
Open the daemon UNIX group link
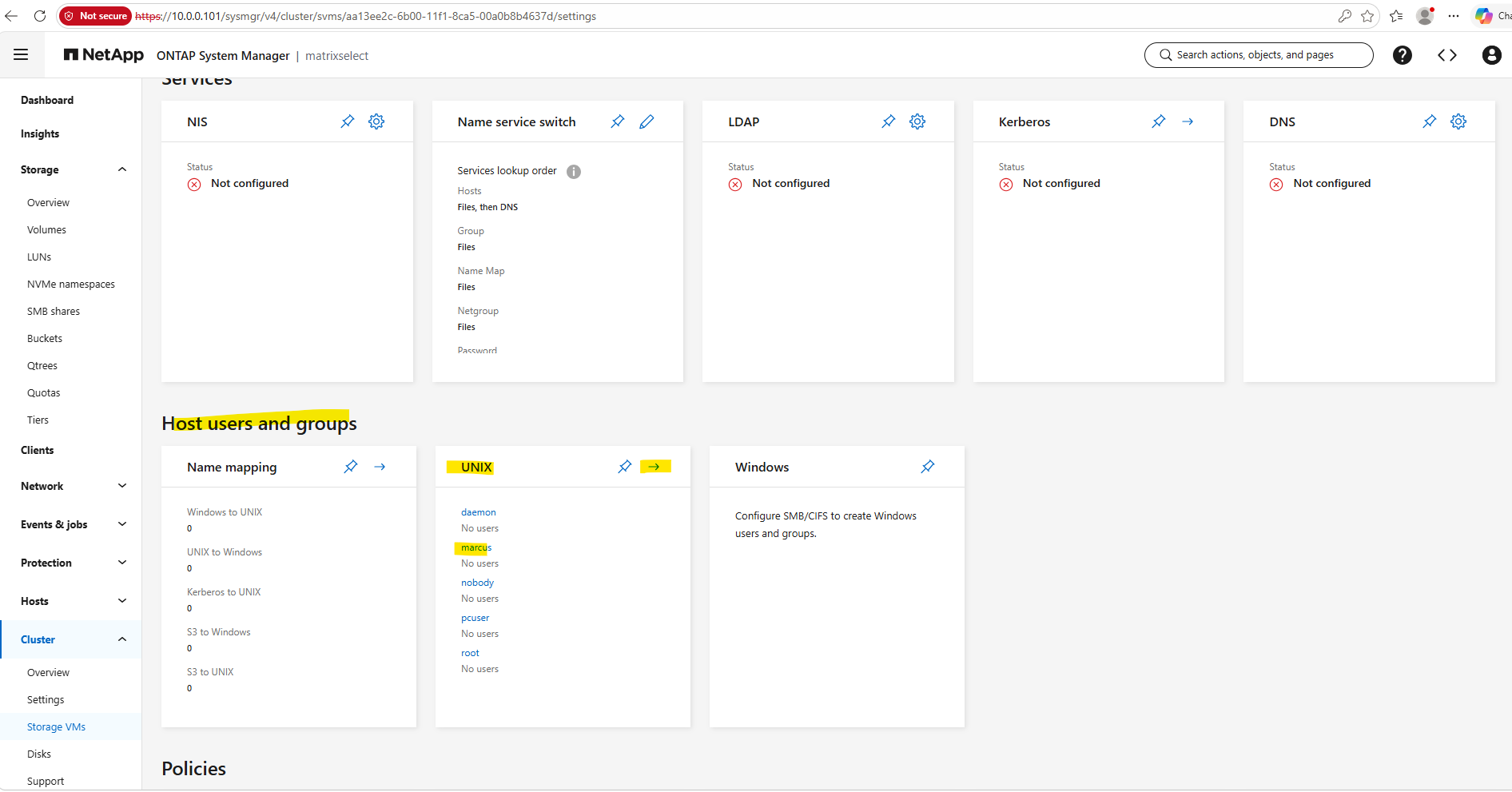(479, 512)
